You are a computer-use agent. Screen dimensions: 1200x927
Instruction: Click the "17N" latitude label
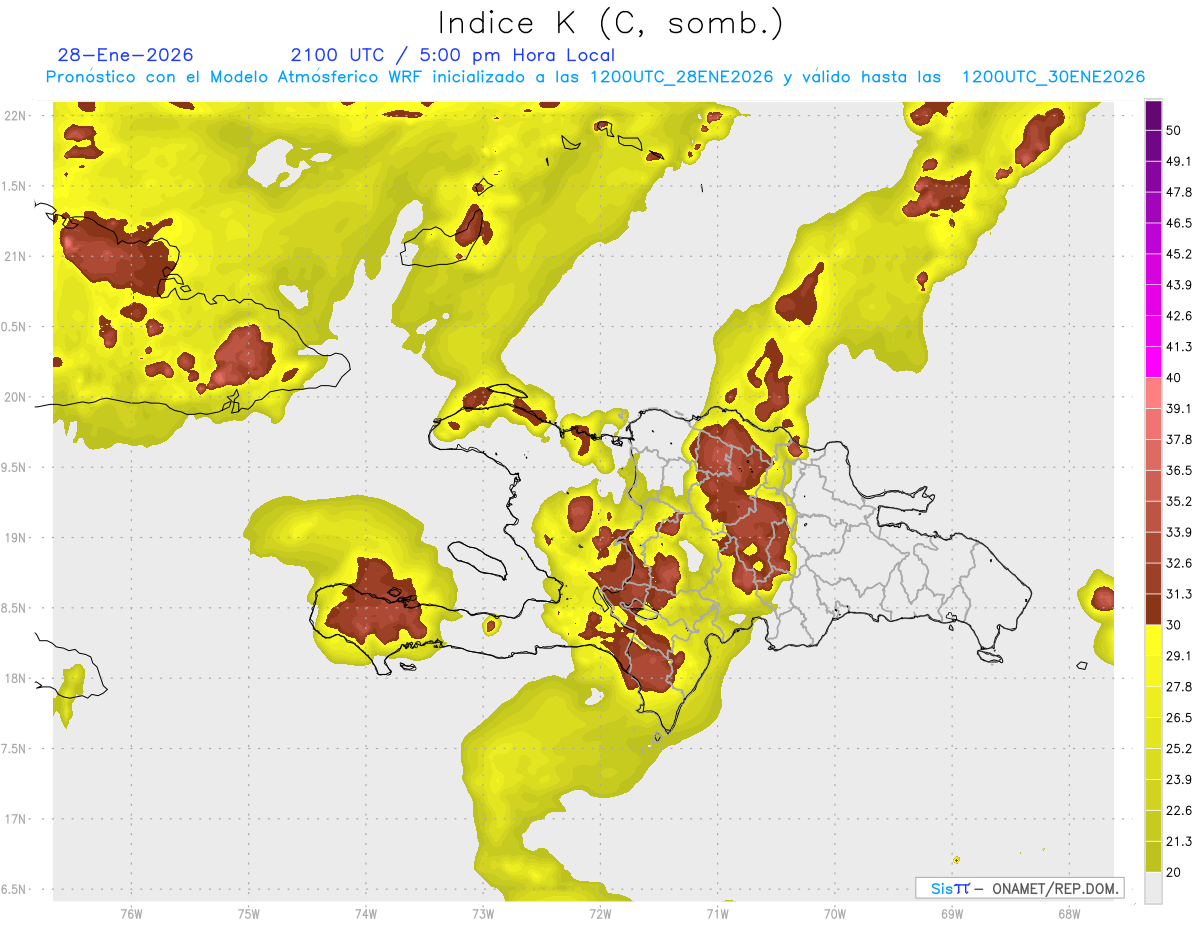pyautogui.click(x=15, y=819)
